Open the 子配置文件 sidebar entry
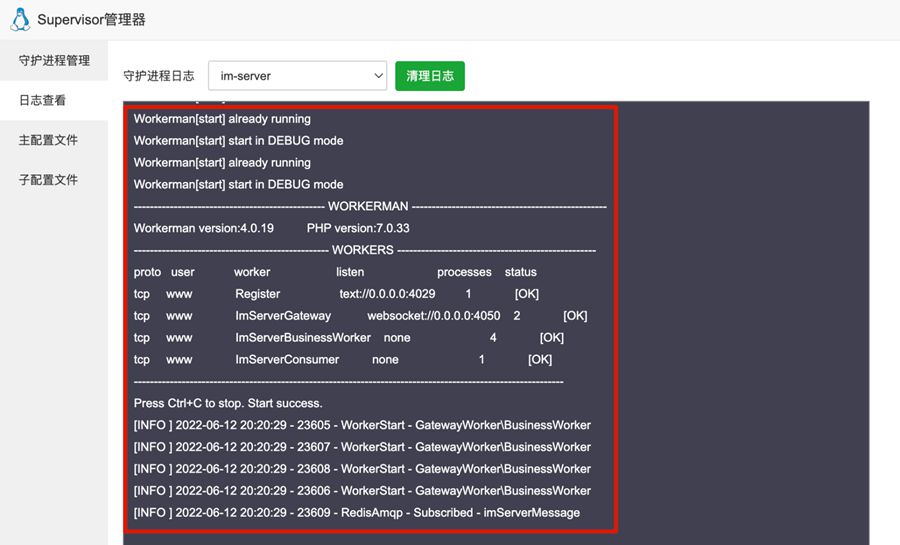 48,180
